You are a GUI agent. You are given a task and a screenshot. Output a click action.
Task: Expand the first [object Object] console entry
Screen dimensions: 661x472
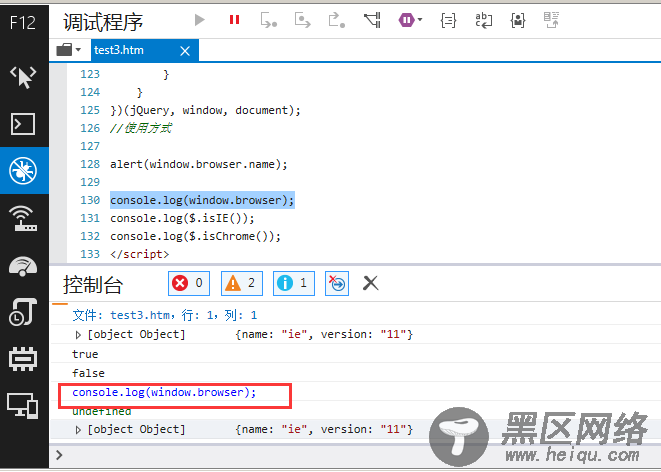click(78, 335)
